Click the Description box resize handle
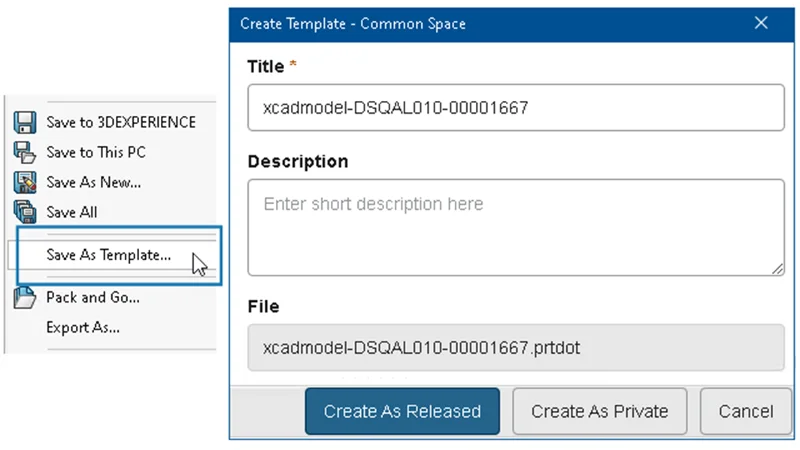 [778, 269]
